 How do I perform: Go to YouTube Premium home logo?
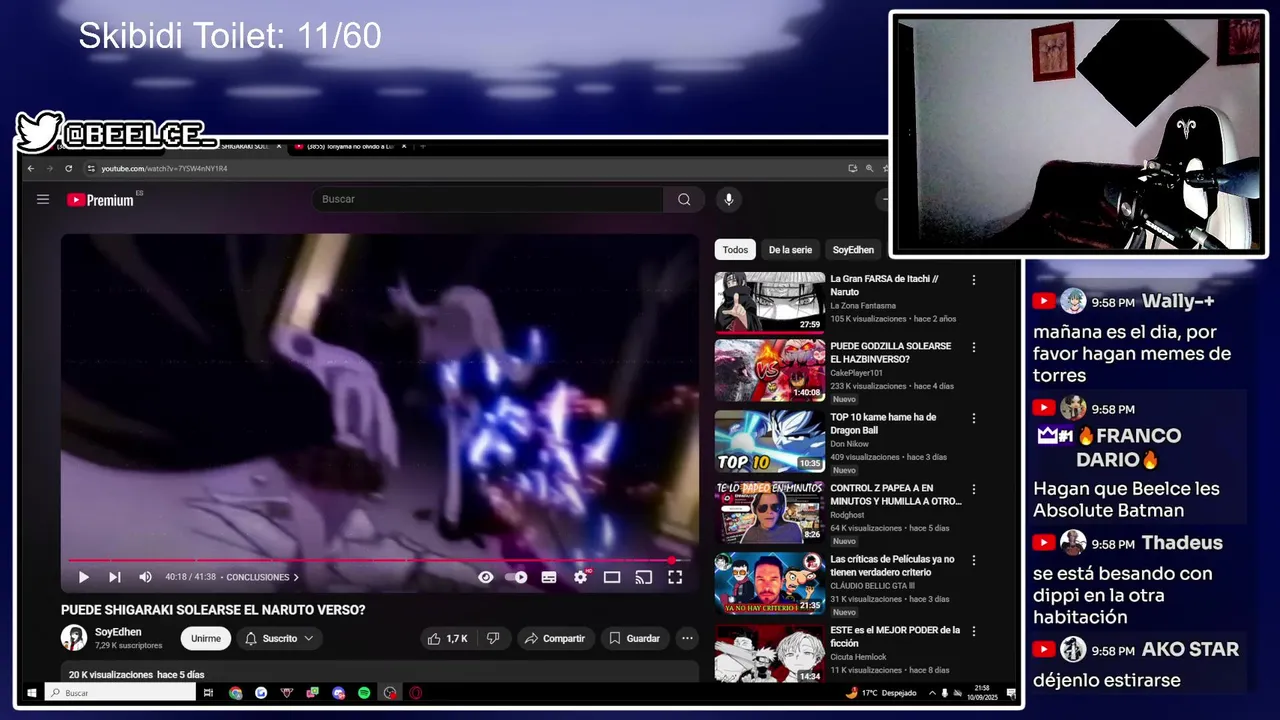[101, 200]
